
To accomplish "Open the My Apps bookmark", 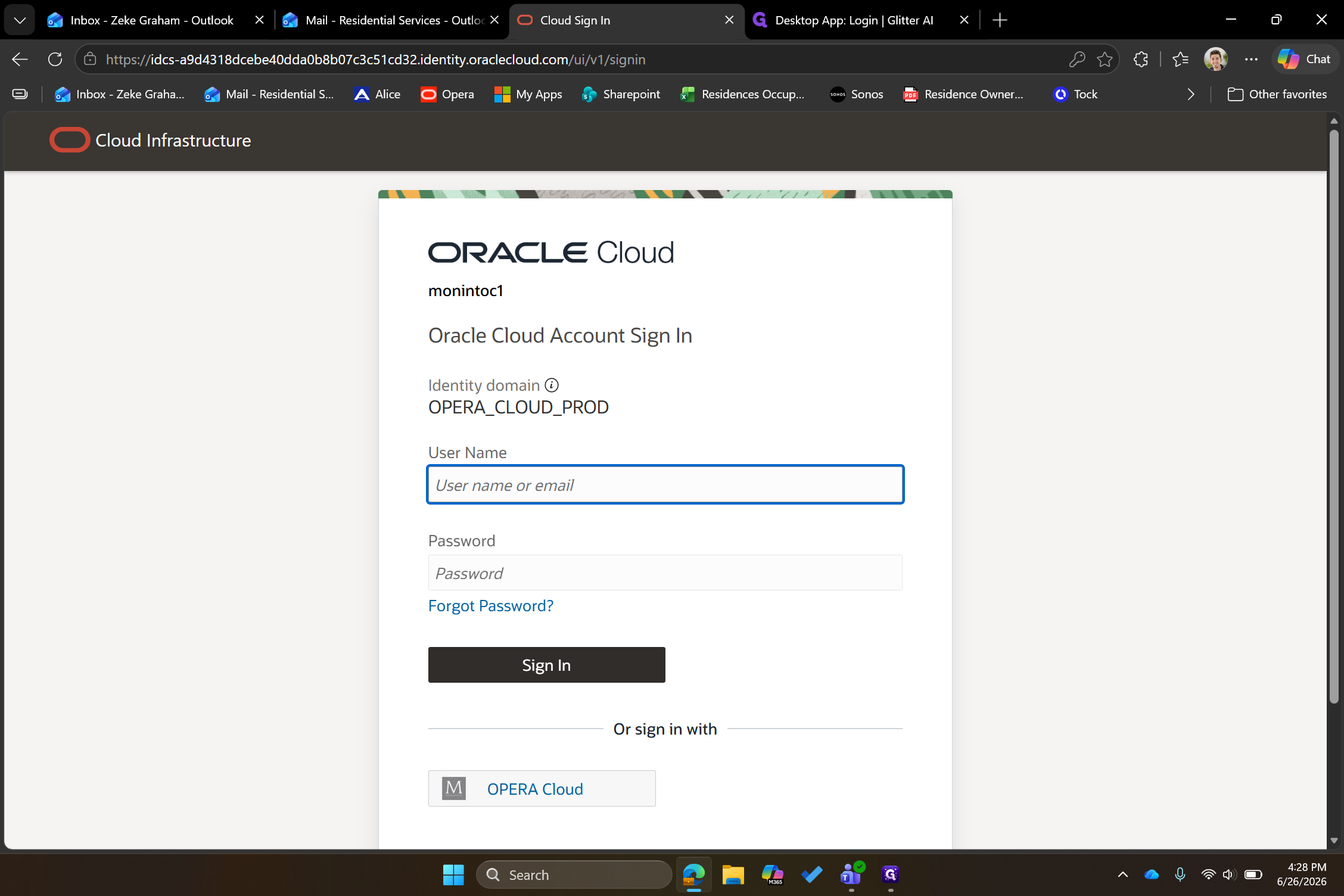I will (528, 94).
